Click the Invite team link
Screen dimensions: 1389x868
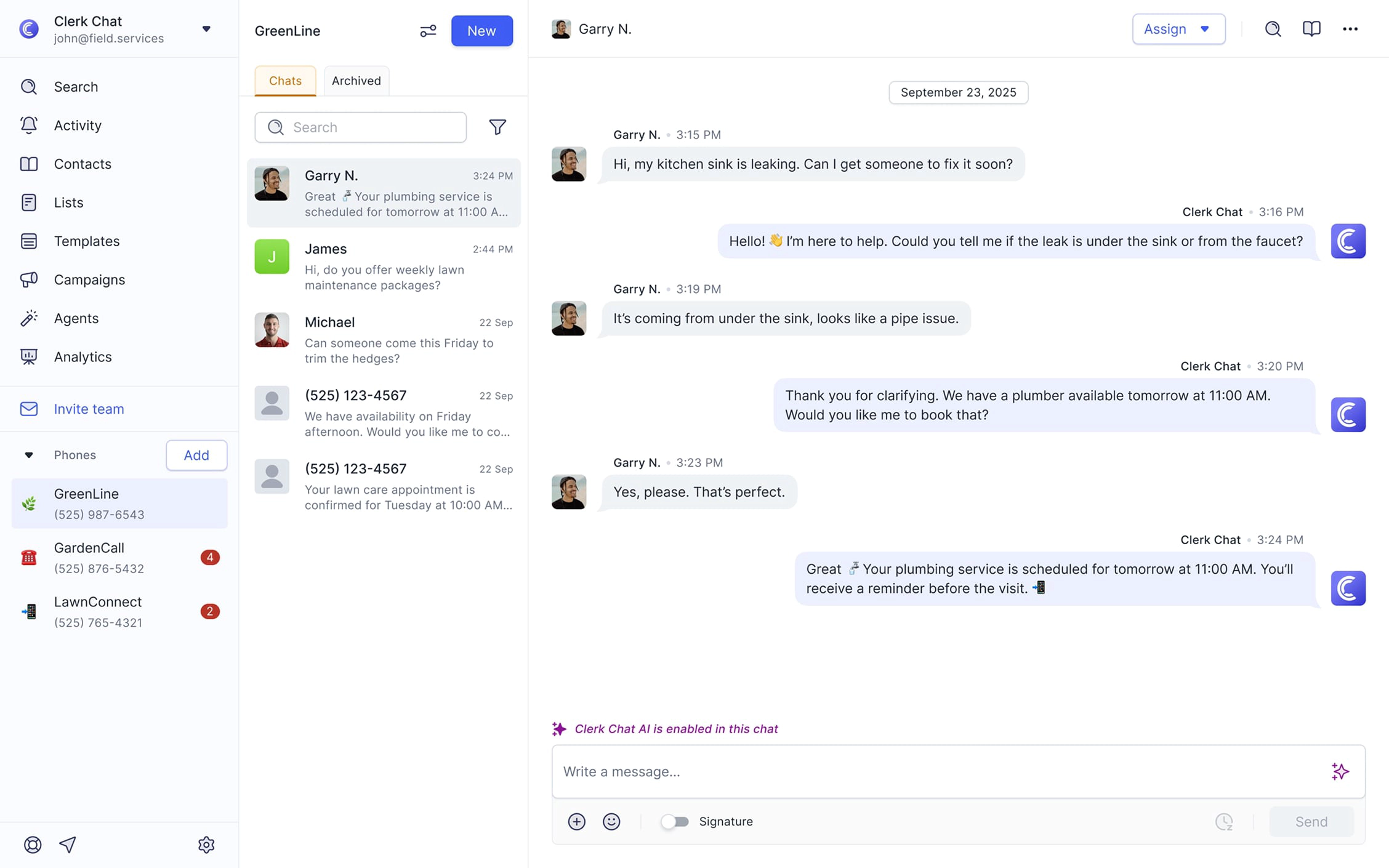89,409
